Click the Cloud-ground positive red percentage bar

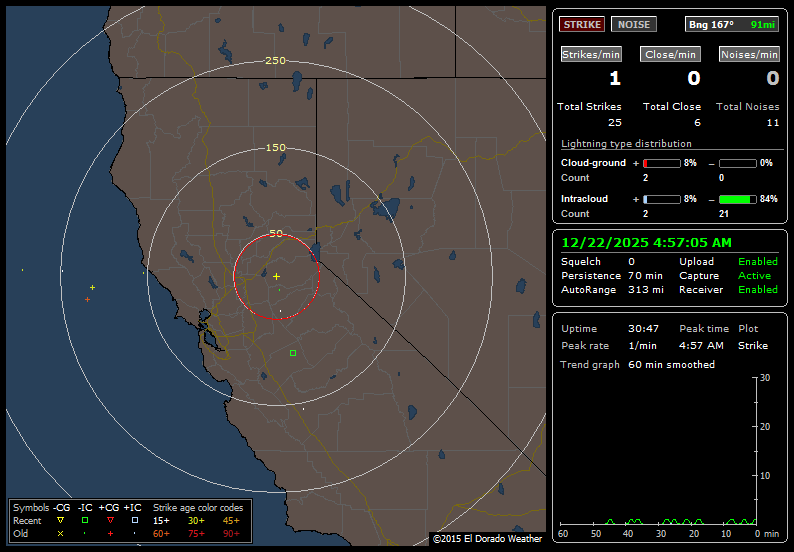(661, 162)
